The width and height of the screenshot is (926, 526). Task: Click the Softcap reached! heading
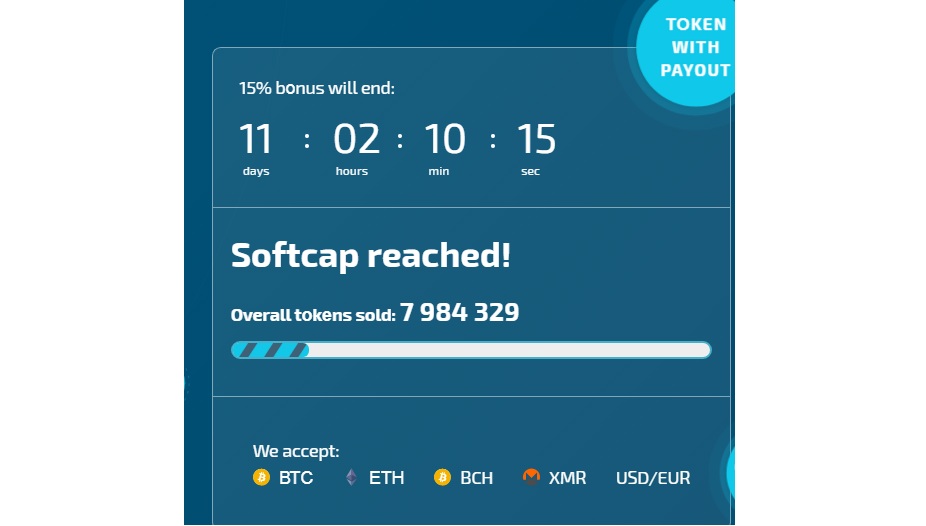tap(371, 255)
